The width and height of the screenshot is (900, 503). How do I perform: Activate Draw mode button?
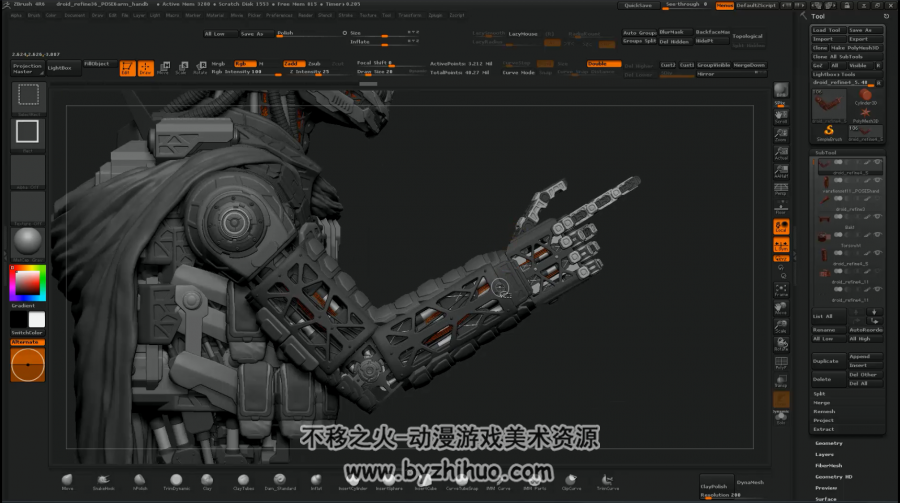point(146,68)
